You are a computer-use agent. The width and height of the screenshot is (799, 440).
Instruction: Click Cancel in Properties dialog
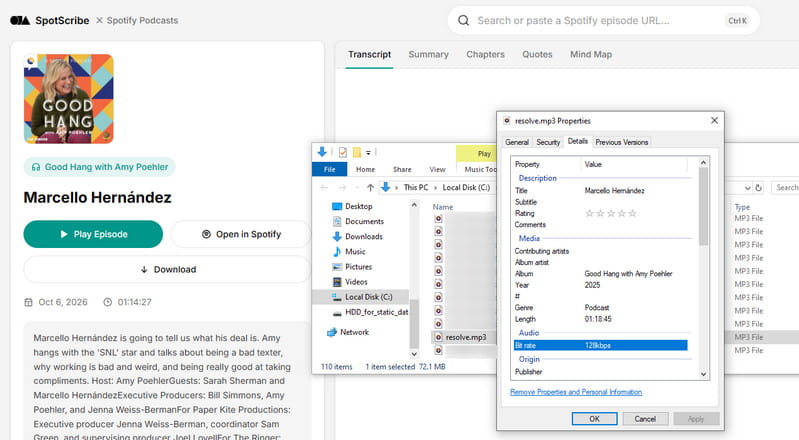pos(645,419)
